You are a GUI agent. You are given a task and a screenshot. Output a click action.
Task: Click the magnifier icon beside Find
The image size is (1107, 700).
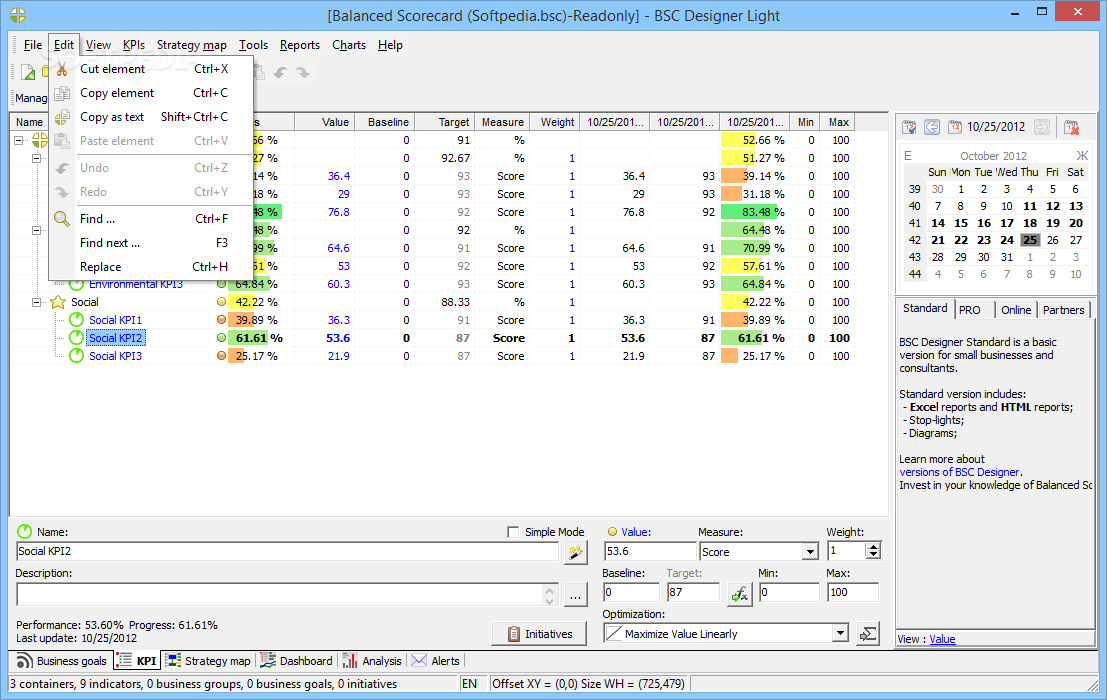[x=62, y=219]
